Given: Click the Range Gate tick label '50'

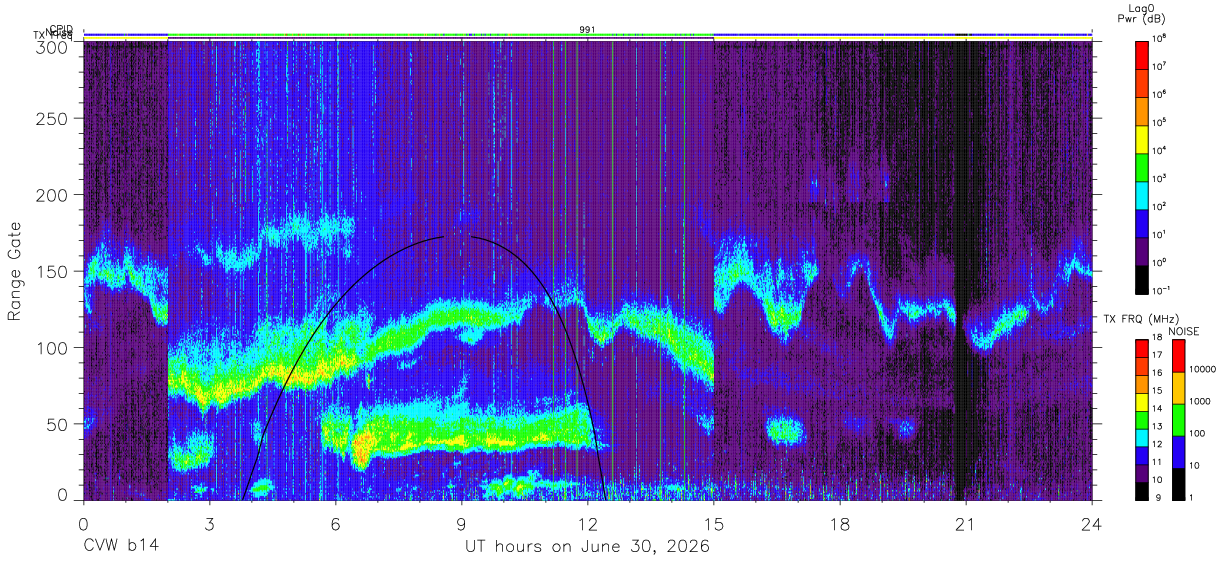Looking at the screenshot, I should [58, 424].
